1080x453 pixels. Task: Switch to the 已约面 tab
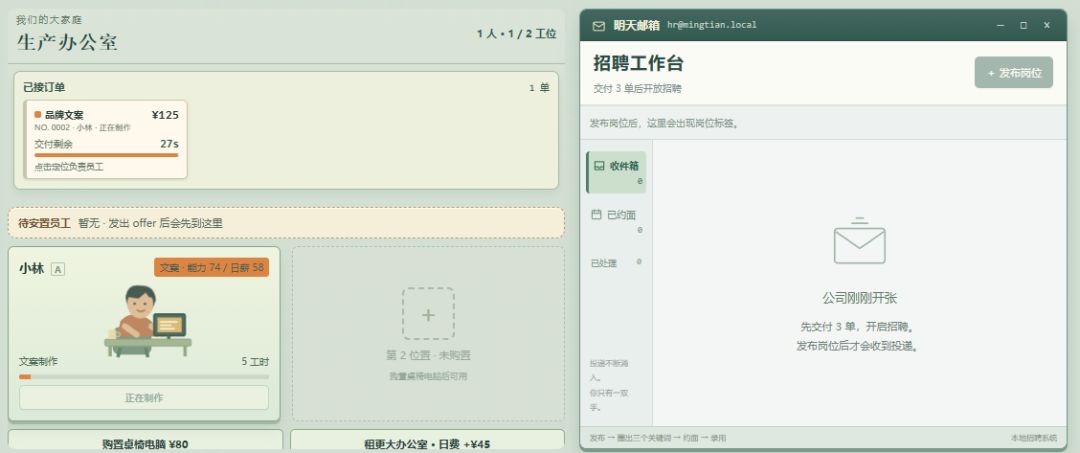616,221
